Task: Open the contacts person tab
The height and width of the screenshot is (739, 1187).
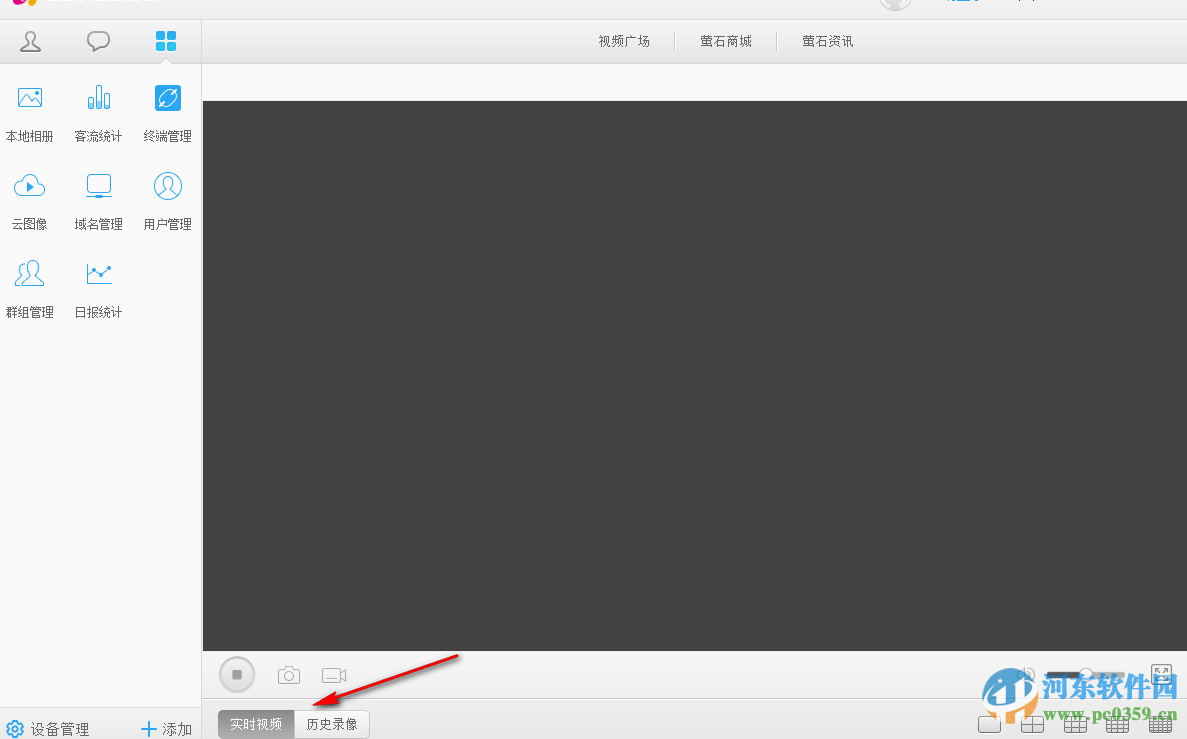Action: [x=30, y=41]
